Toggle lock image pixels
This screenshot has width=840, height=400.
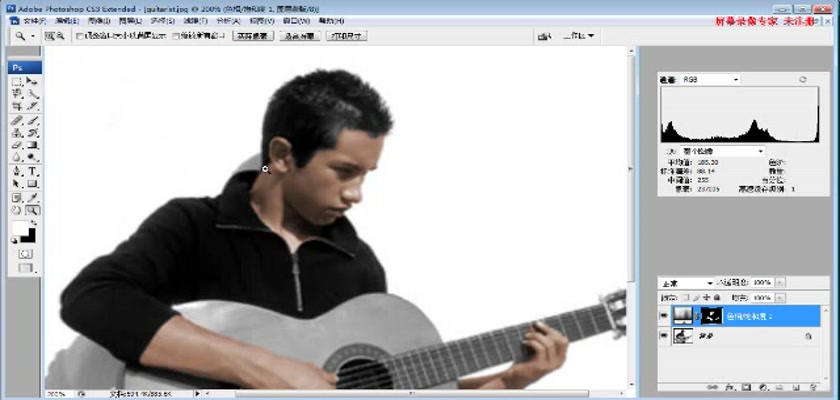coord(696,297)
